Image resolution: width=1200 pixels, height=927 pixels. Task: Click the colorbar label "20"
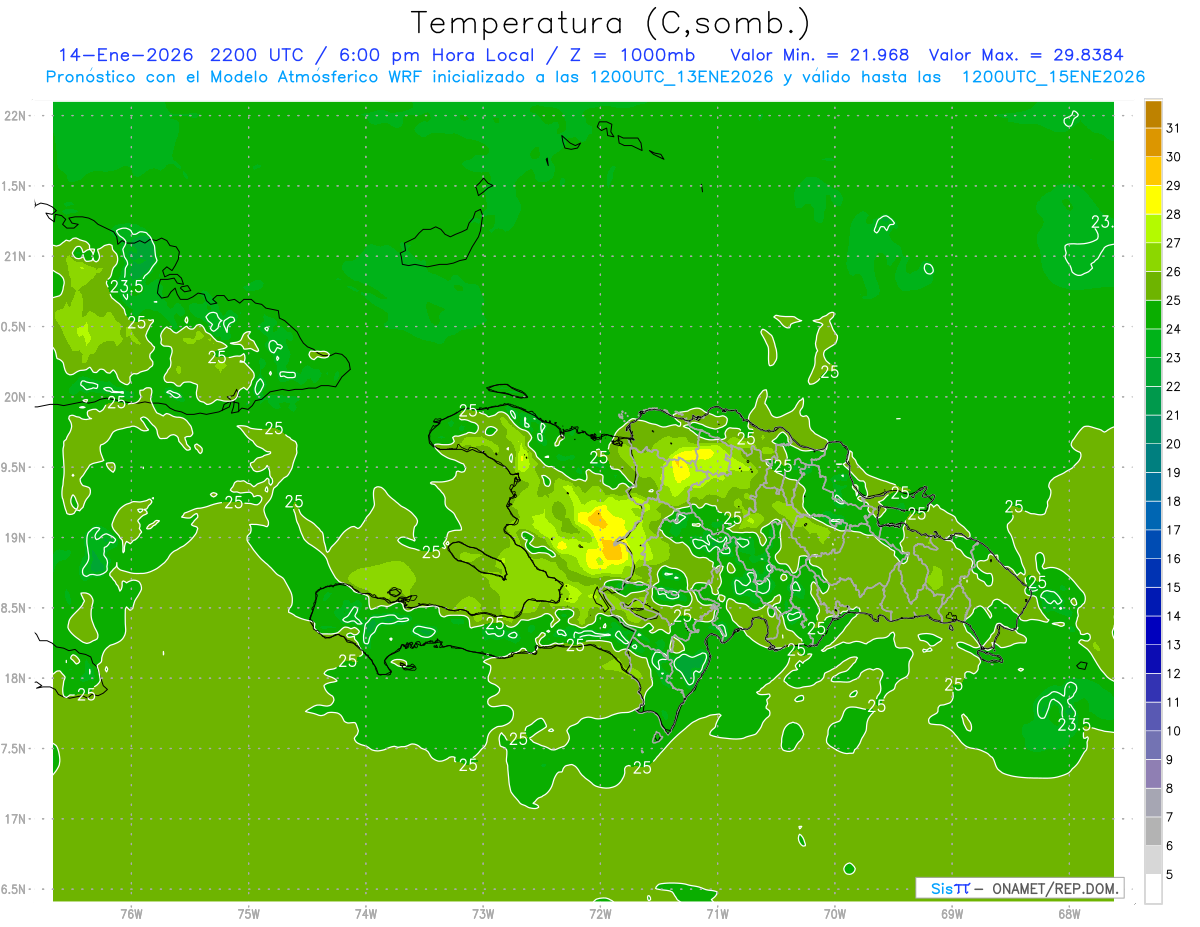pos(1174,444)
